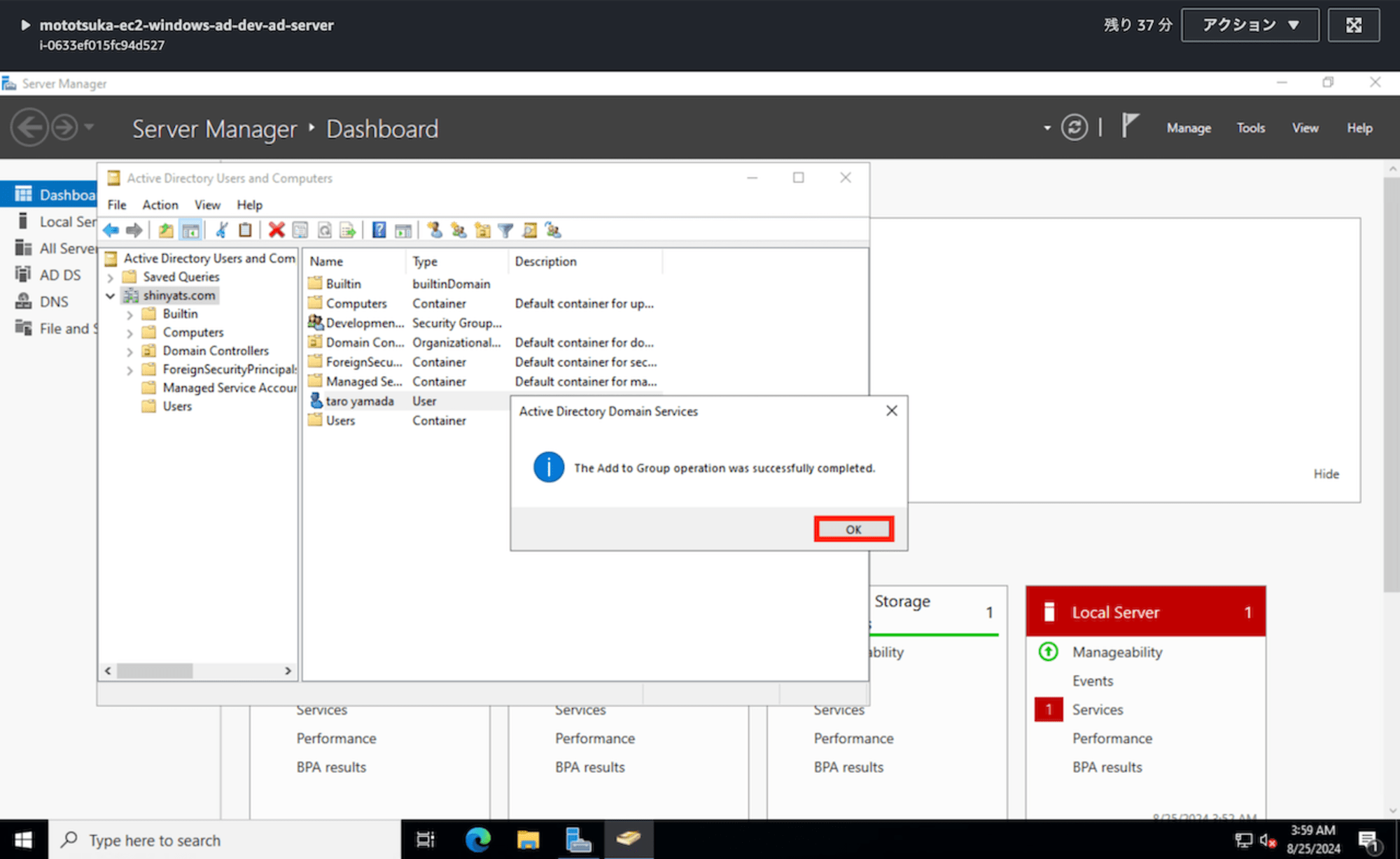This screenshot has height=859, width=1400.
Task: Close the Active Directory Domain Services dialog
Action: click(852, 530)
